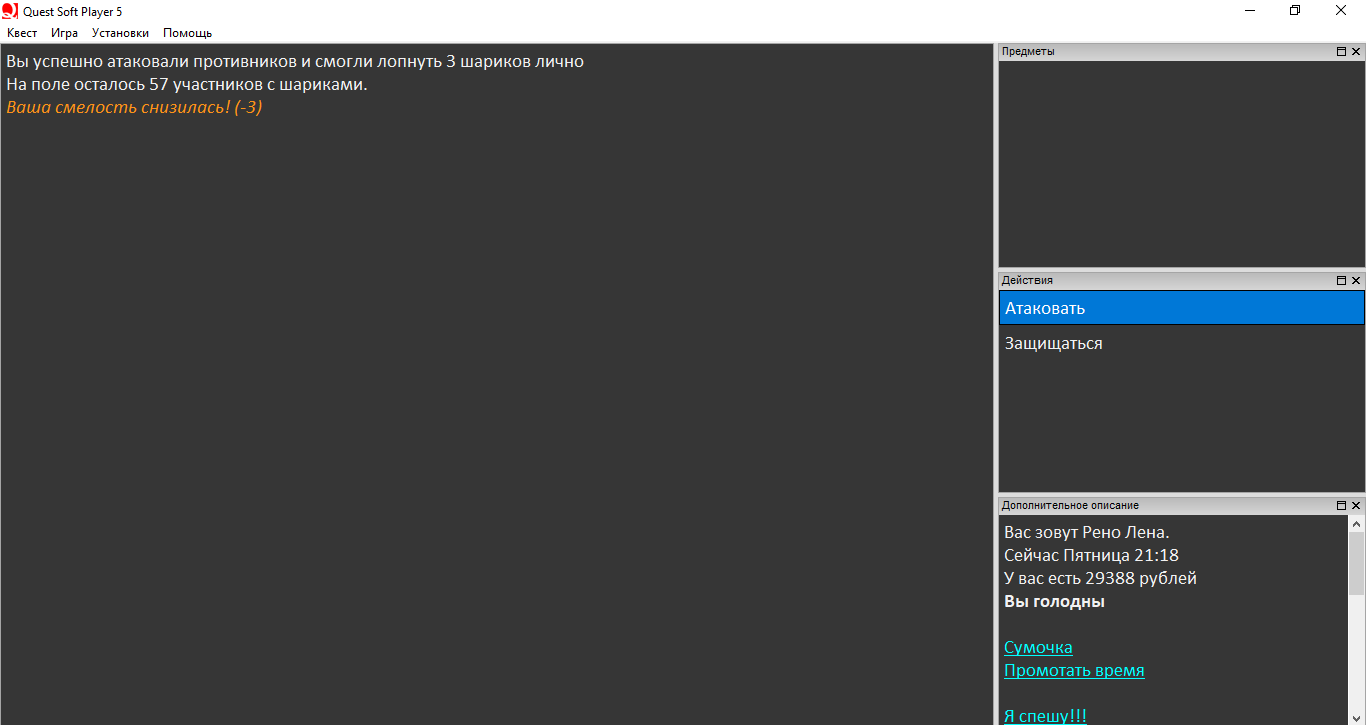The height and width of the screenshot is (725, 1366).
Task: Minimize the Quest Soft Player window
Action: (1250, 11)
